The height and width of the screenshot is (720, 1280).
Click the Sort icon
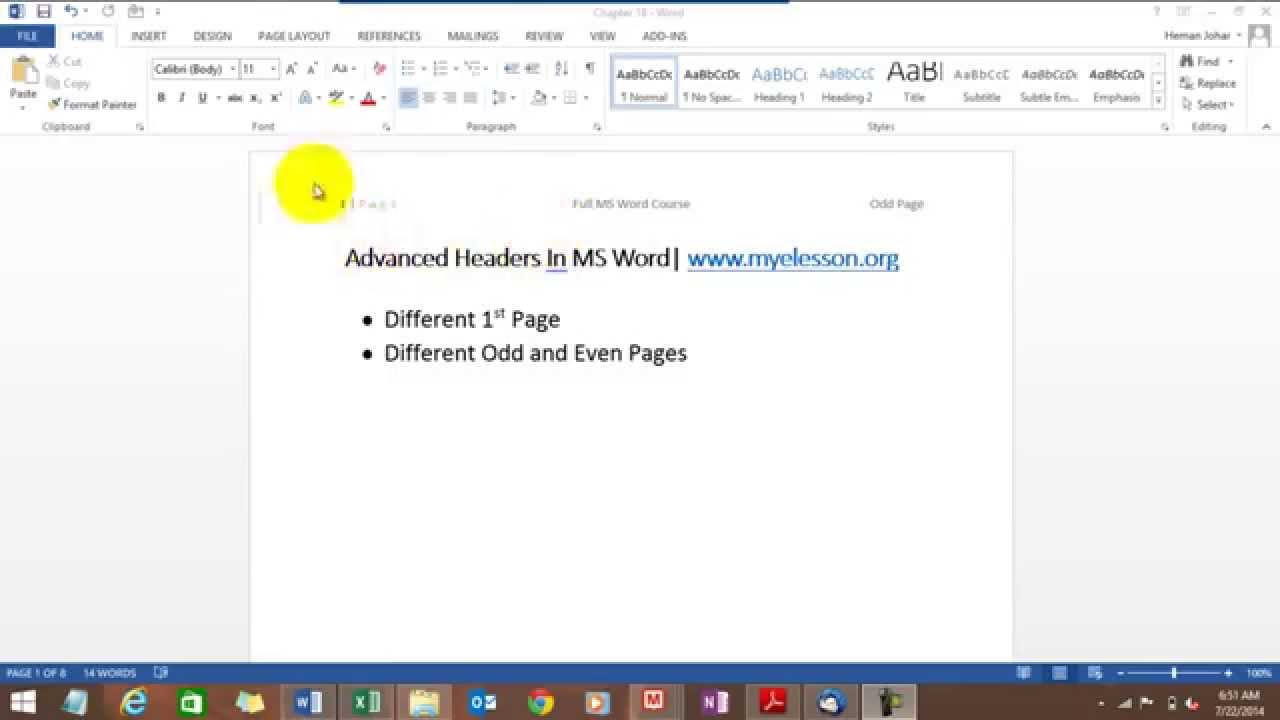click(562, 69)
